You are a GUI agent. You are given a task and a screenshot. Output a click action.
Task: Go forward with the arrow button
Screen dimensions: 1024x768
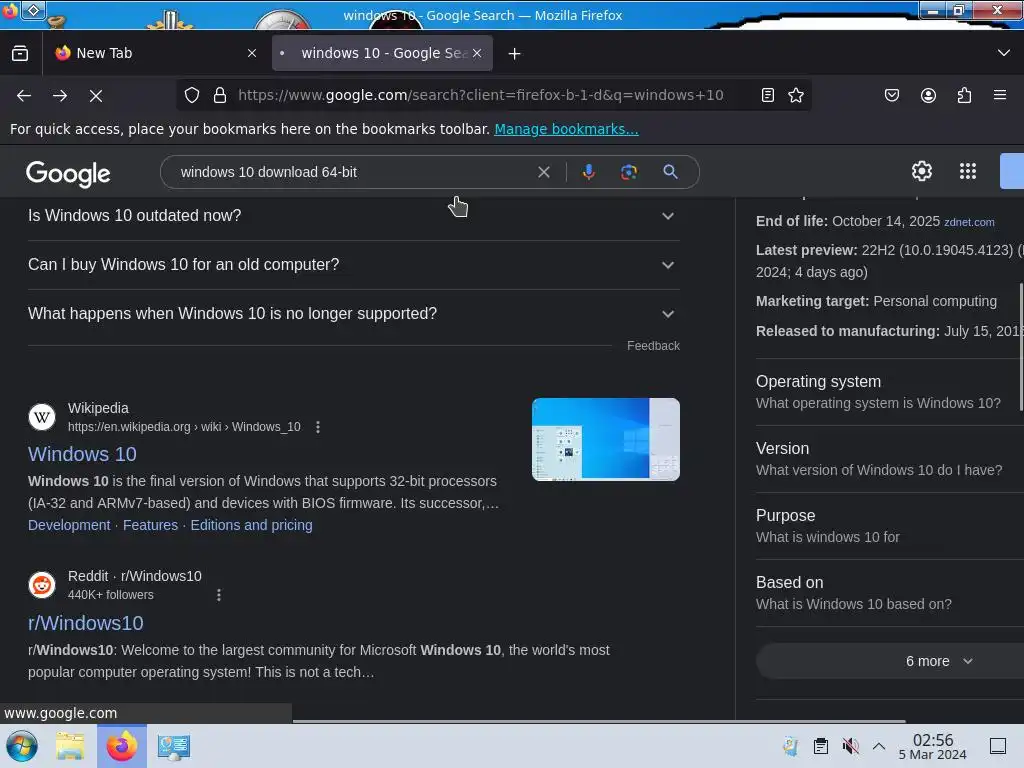[x=60, y=95]
